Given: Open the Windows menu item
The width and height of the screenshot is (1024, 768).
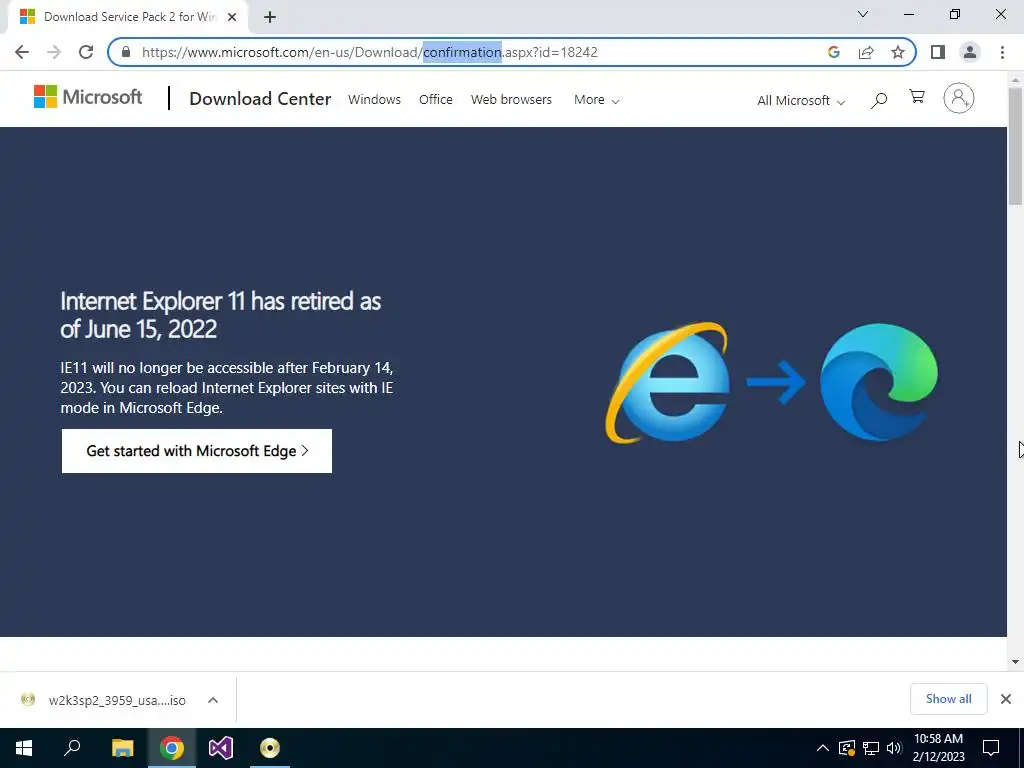Looking at the screenshot, I should (x=374, y=99).
